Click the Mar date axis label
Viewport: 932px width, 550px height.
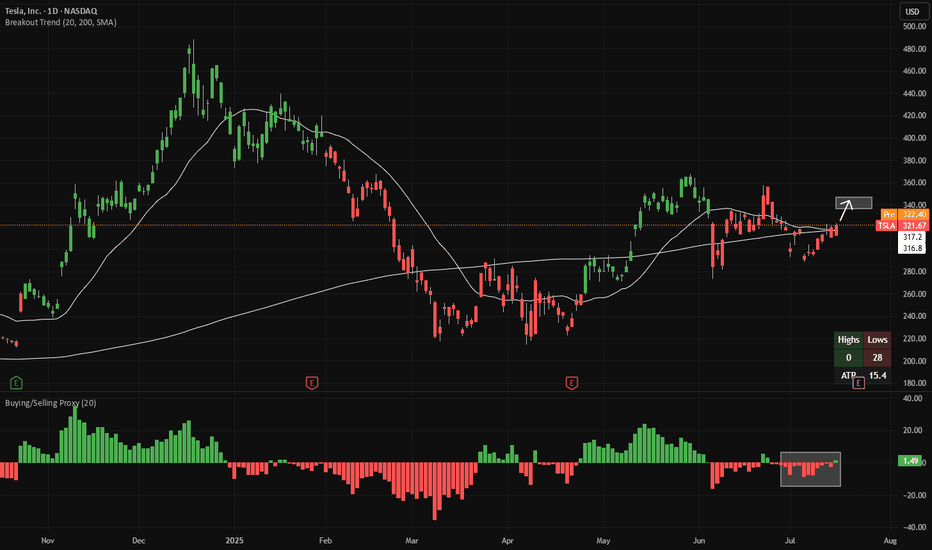point(411,540)
